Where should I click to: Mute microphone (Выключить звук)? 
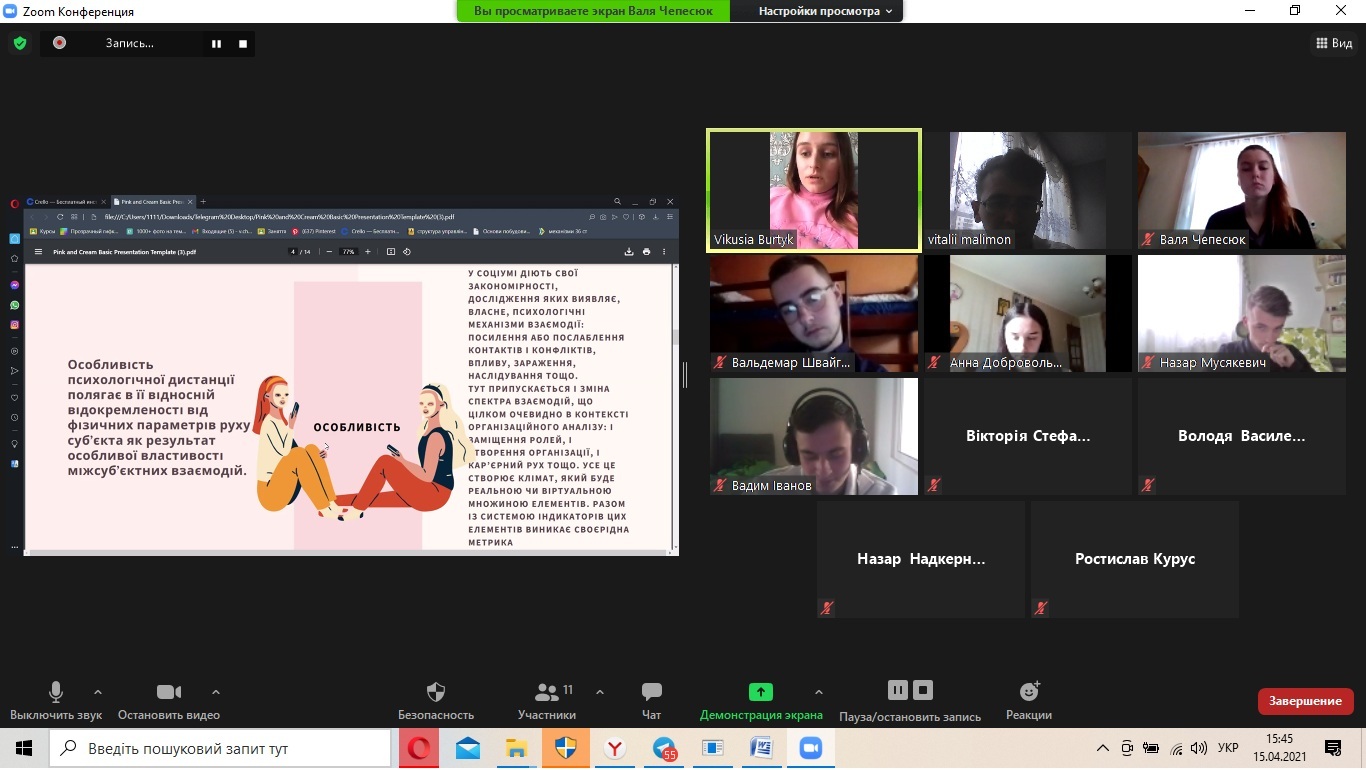click(x=56, y=692)
